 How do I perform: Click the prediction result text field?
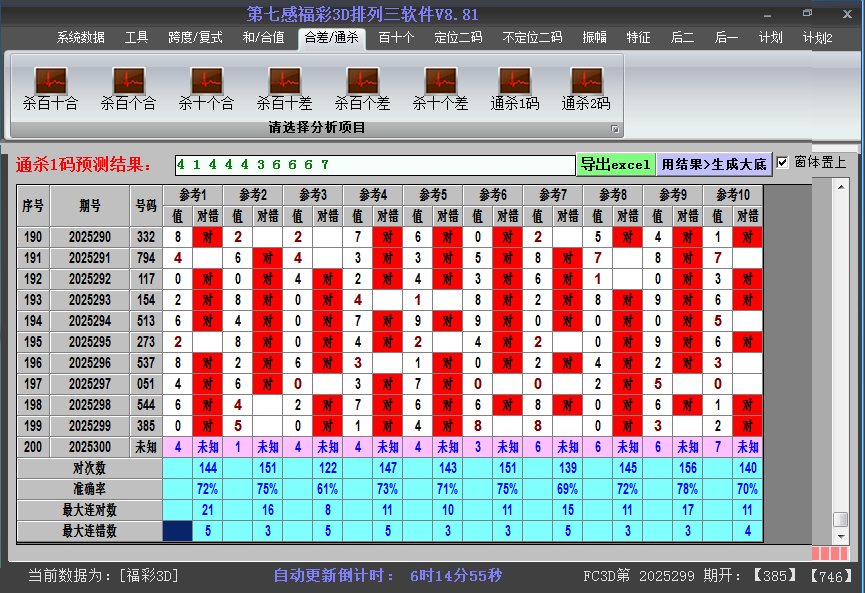[x=374, y=164]
